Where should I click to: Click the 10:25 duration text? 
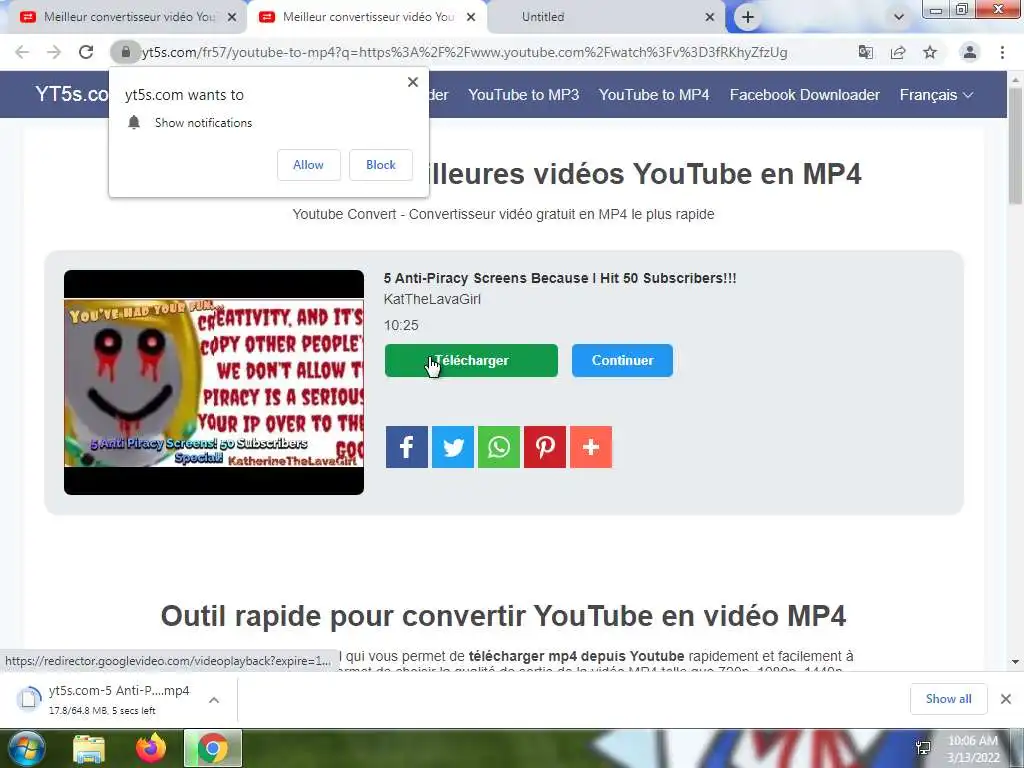click(401, 325)
